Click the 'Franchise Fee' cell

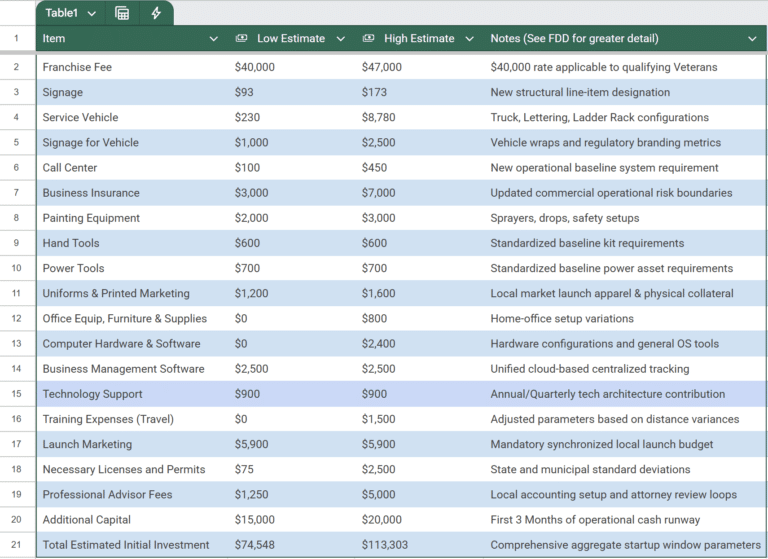(132, 67)
